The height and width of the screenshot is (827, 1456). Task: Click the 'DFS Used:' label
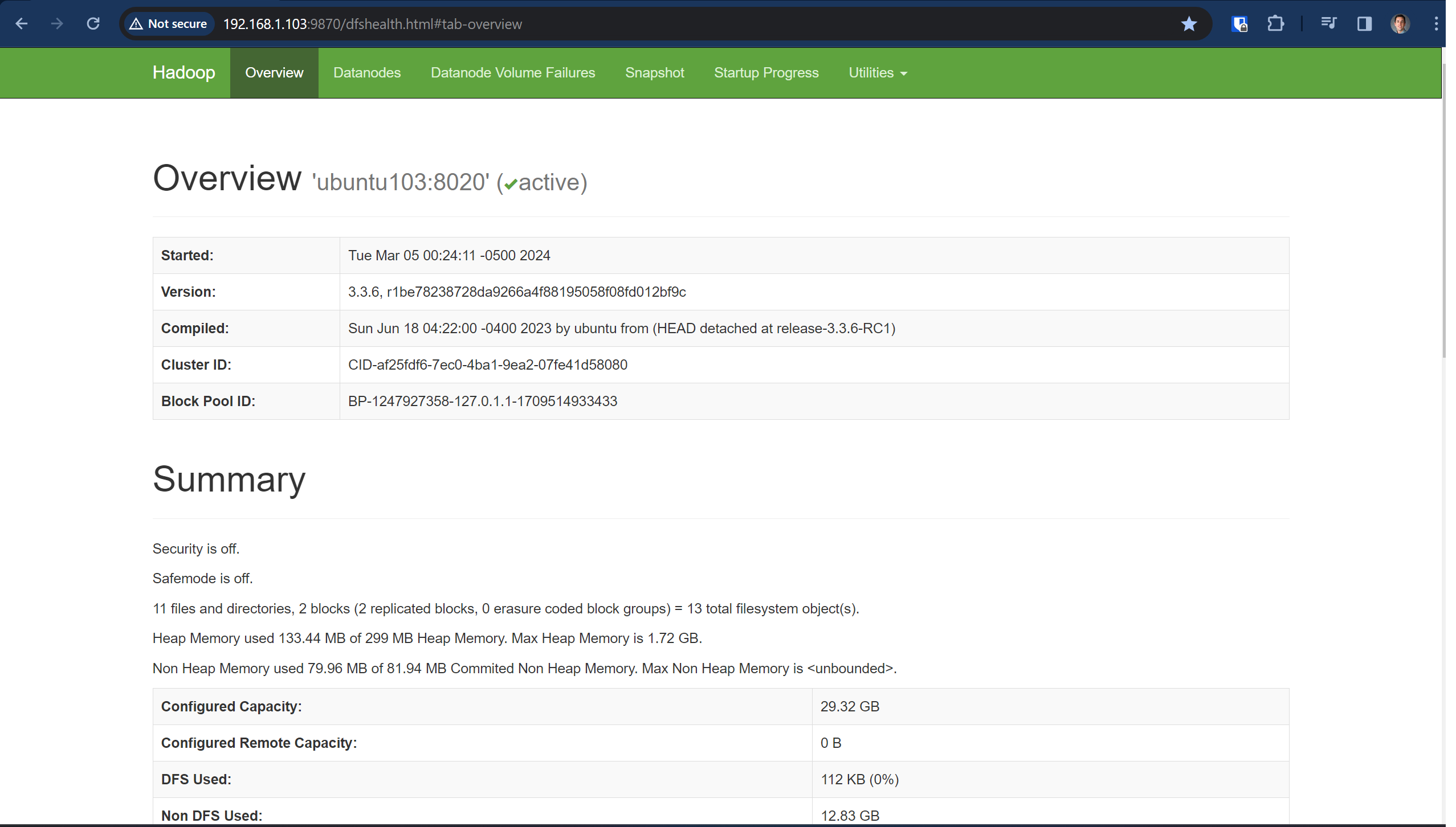tap(196, 780)
